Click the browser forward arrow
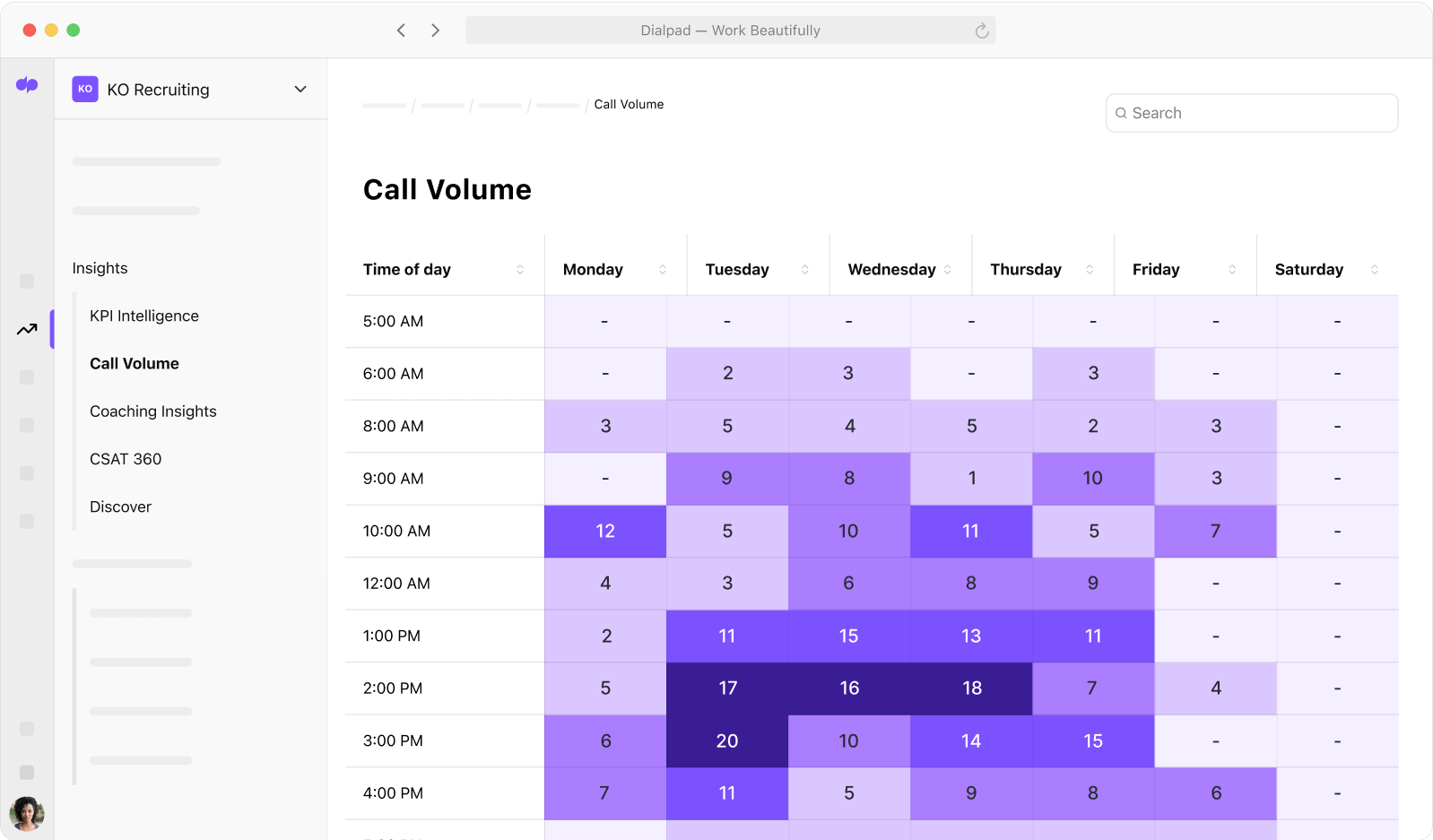Viewport: 1433px width, 840px height. tap(436, 30)
